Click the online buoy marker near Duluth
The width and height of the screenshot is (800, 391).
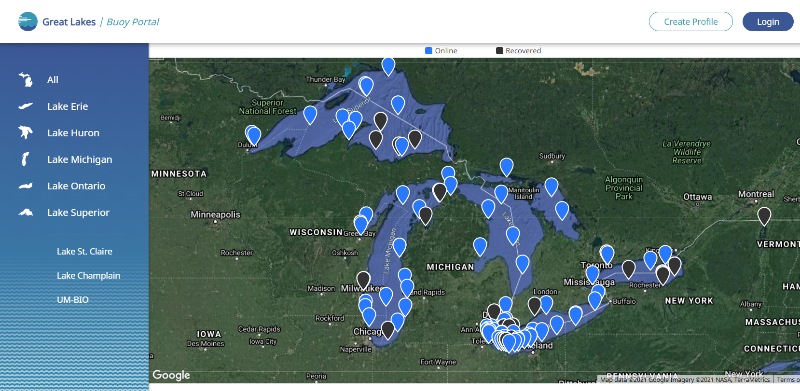point(254,136)
